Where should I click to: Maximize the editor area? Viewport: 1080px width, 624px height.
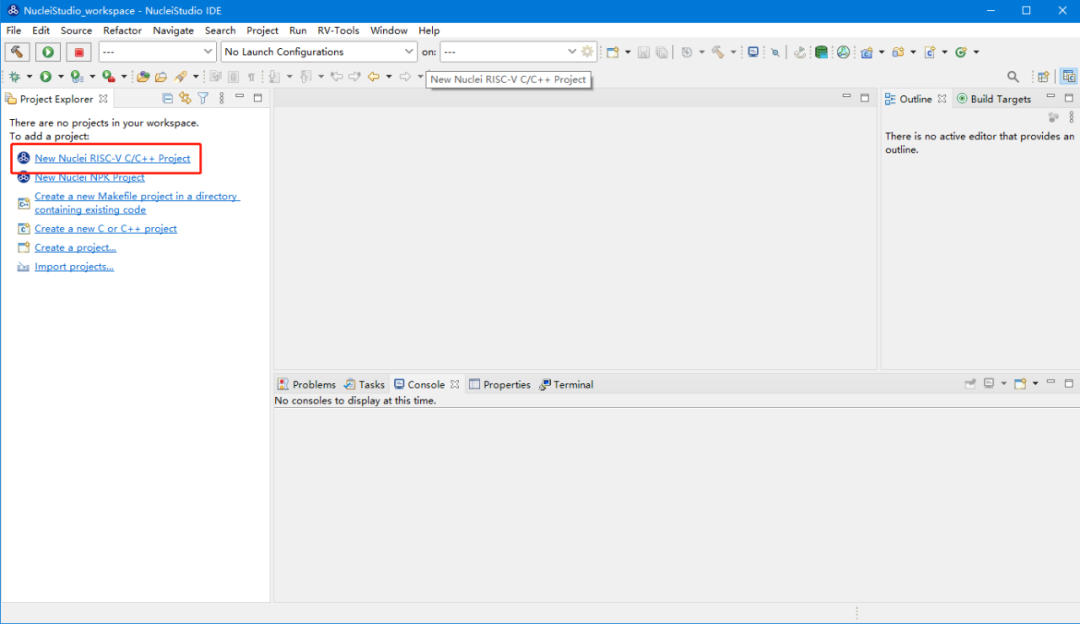(864, 98)
